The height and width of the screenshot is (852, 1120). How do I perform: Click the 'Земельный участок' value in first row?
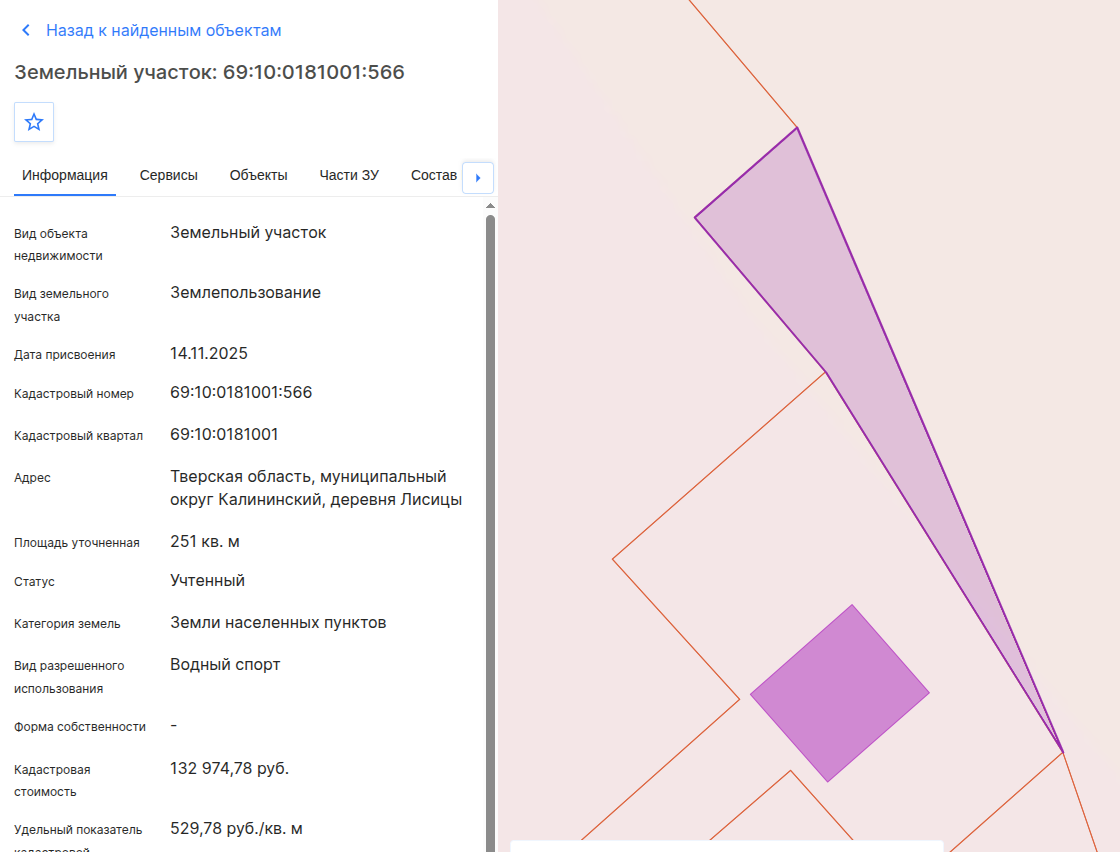point(248,233)
